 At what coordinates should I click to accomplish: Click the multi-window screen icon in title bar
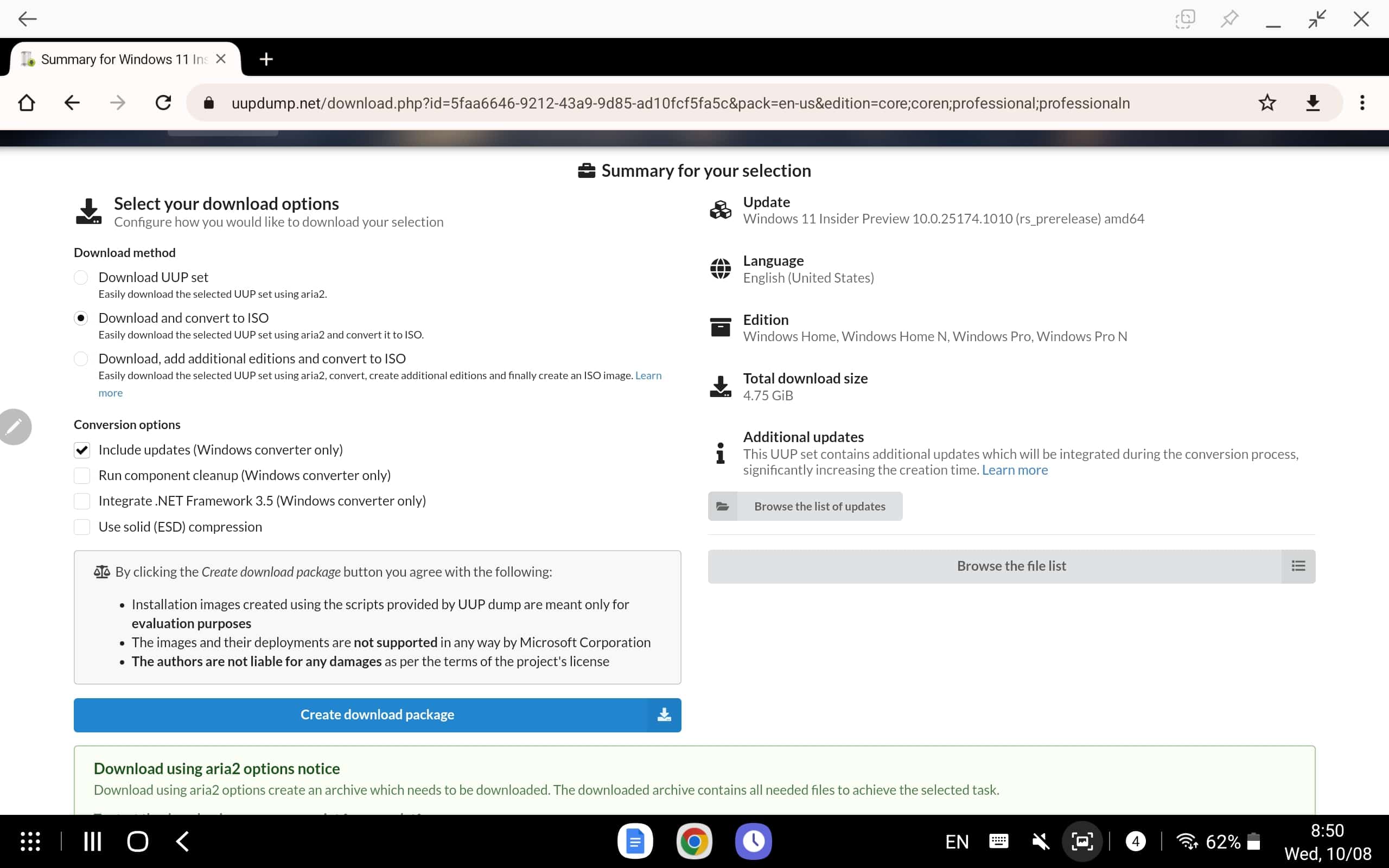pyautogui.click(x=1184, y=19)
